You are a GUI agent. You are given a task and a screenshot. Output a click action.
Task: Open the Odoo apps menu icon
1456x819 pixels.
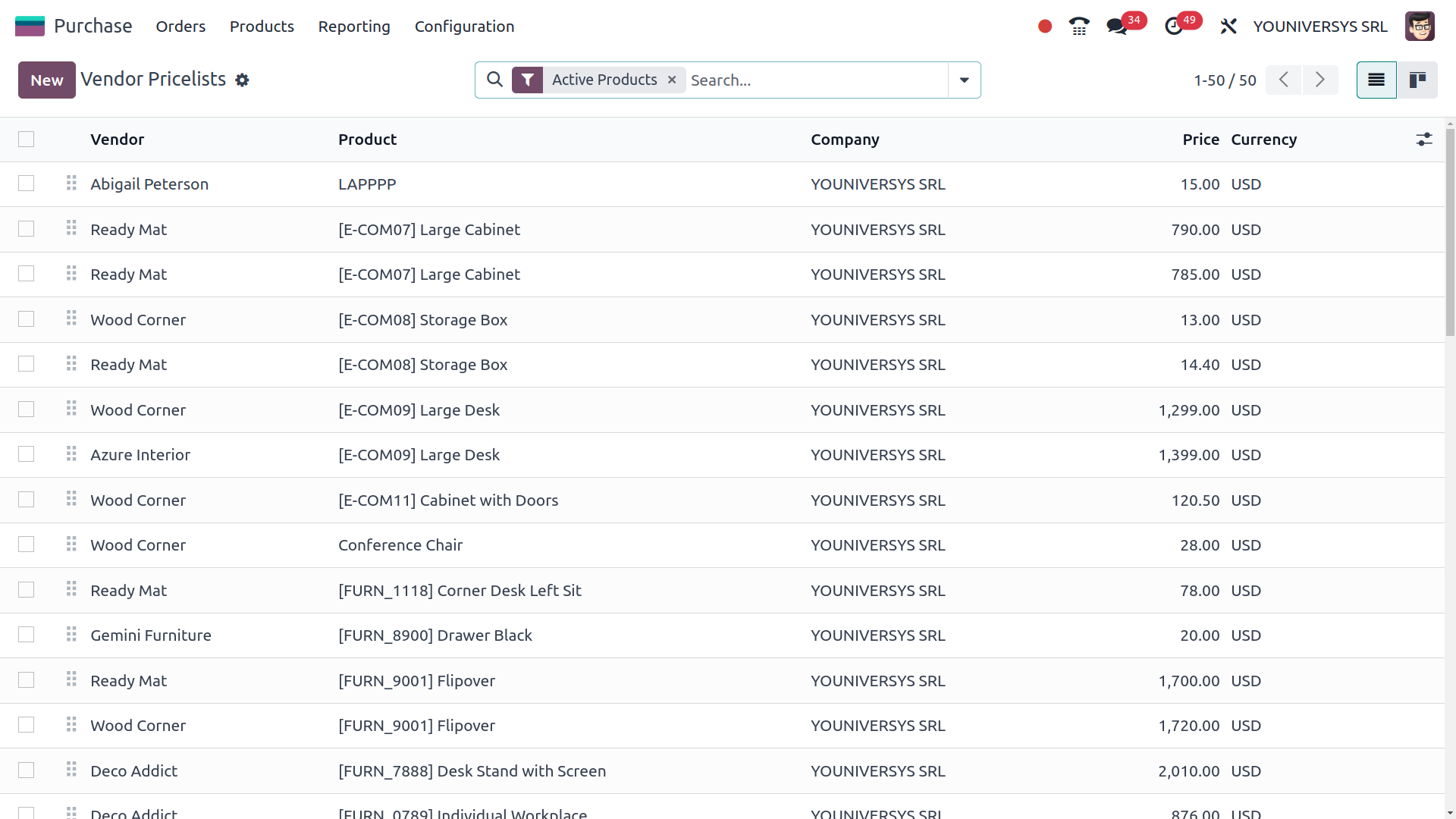(29, 25)
